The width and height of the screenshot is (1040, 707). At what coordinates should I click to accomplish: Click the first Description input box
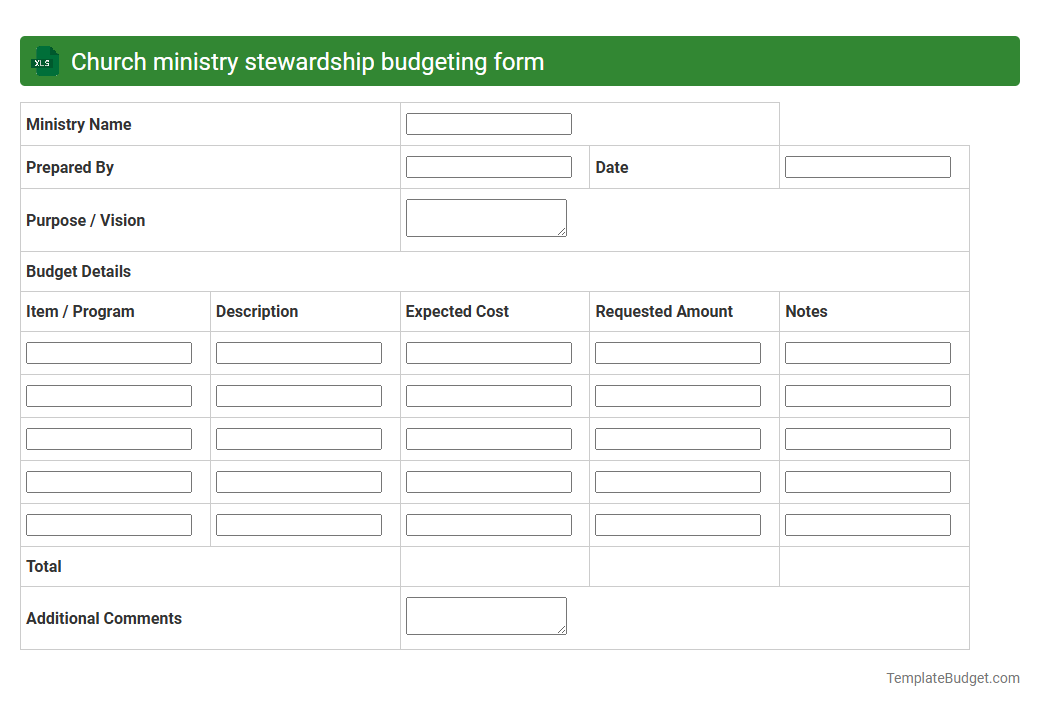pyautogui.click(x=298, y=352)
